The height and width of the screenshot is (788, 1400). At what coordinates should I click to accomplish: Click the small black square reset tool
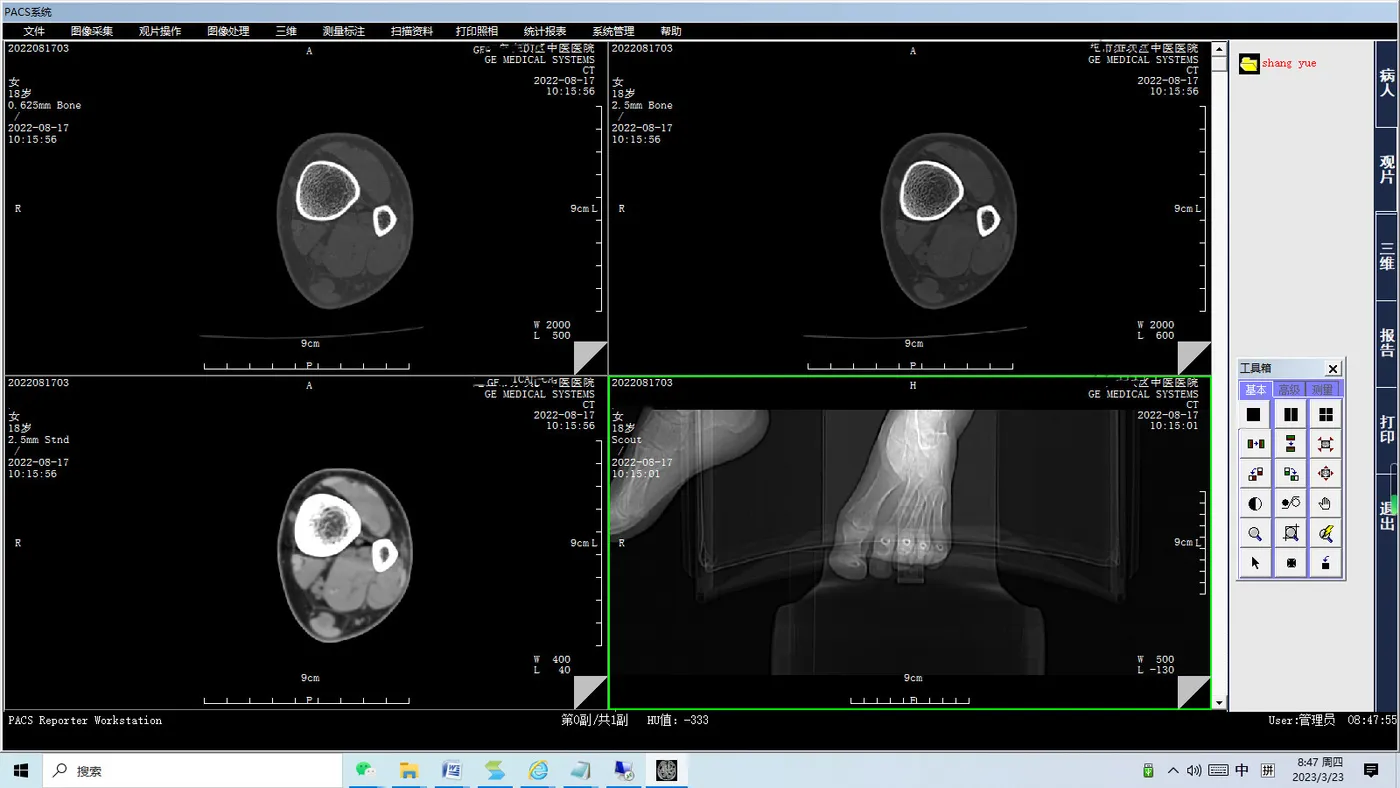pyautogui.click(x=1290, y=564)
